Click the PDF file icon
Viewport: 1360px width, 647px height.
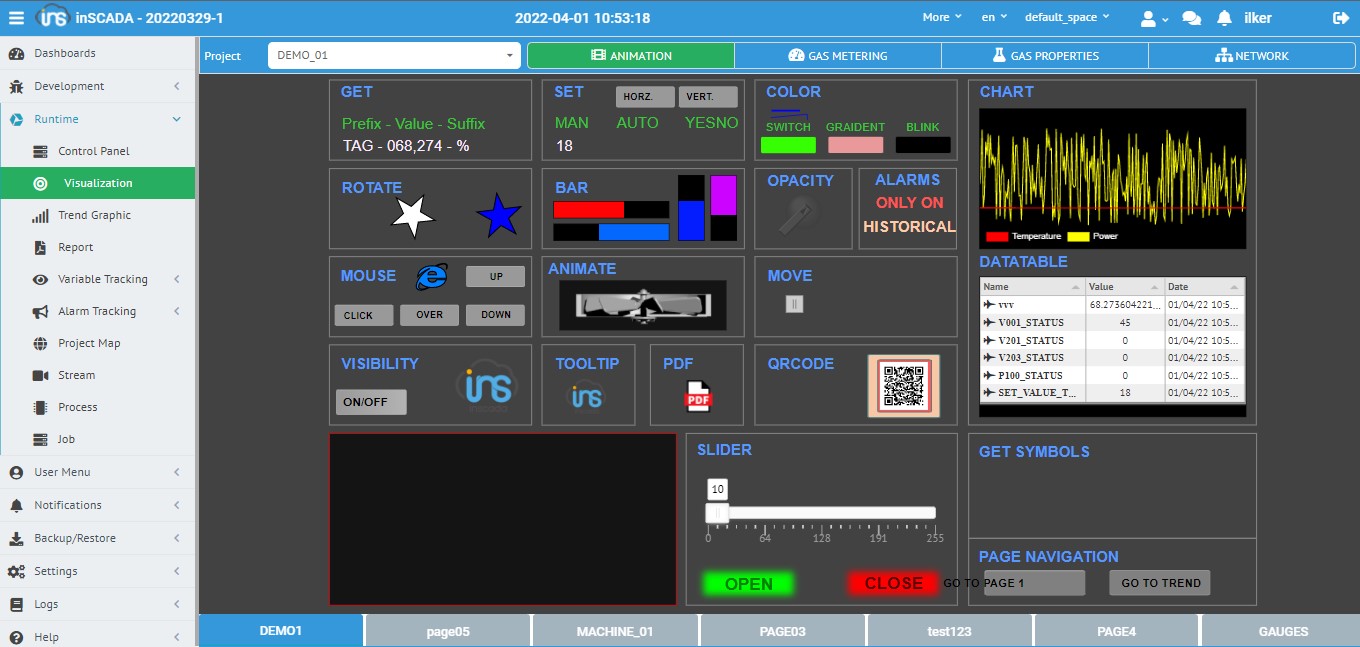point(697,396)
